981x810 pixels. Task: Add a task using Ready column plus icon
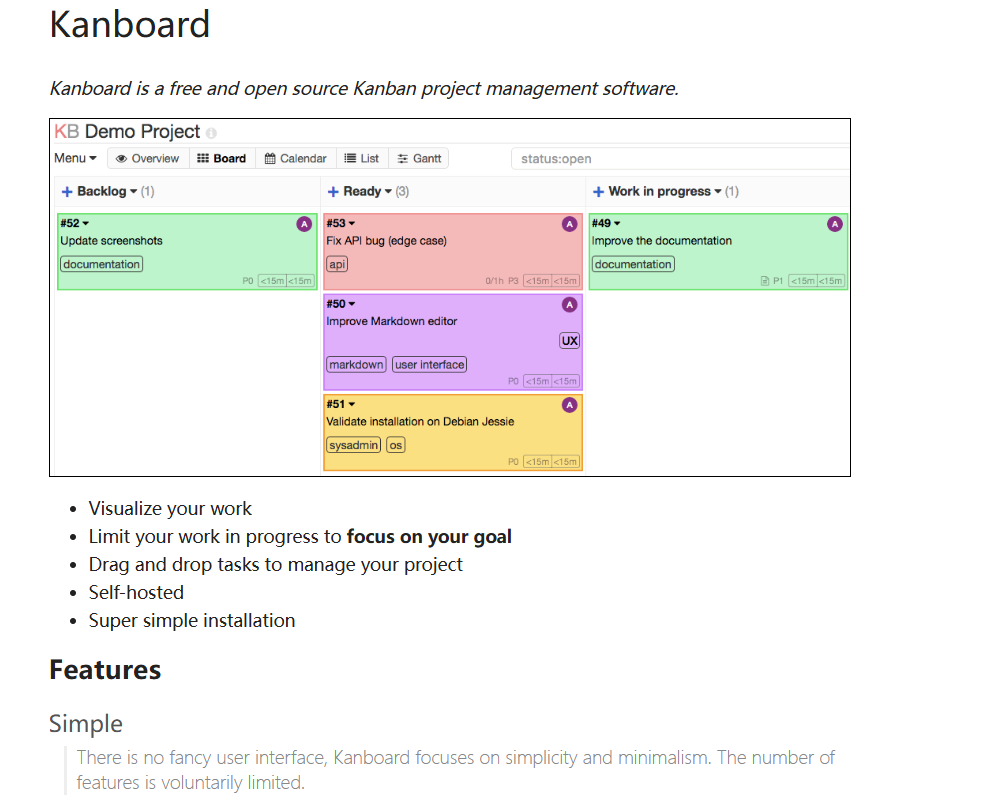(x=333, y=192)
